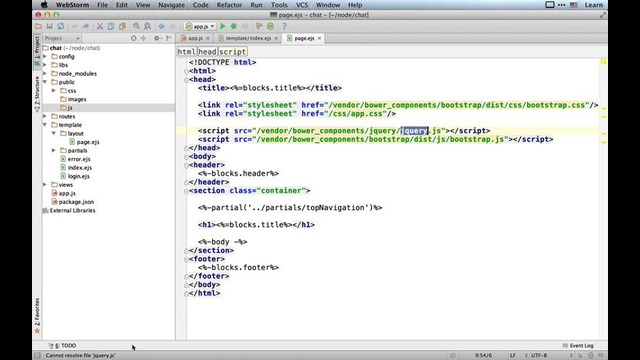Click the Synchronize refresh icon

60,26
